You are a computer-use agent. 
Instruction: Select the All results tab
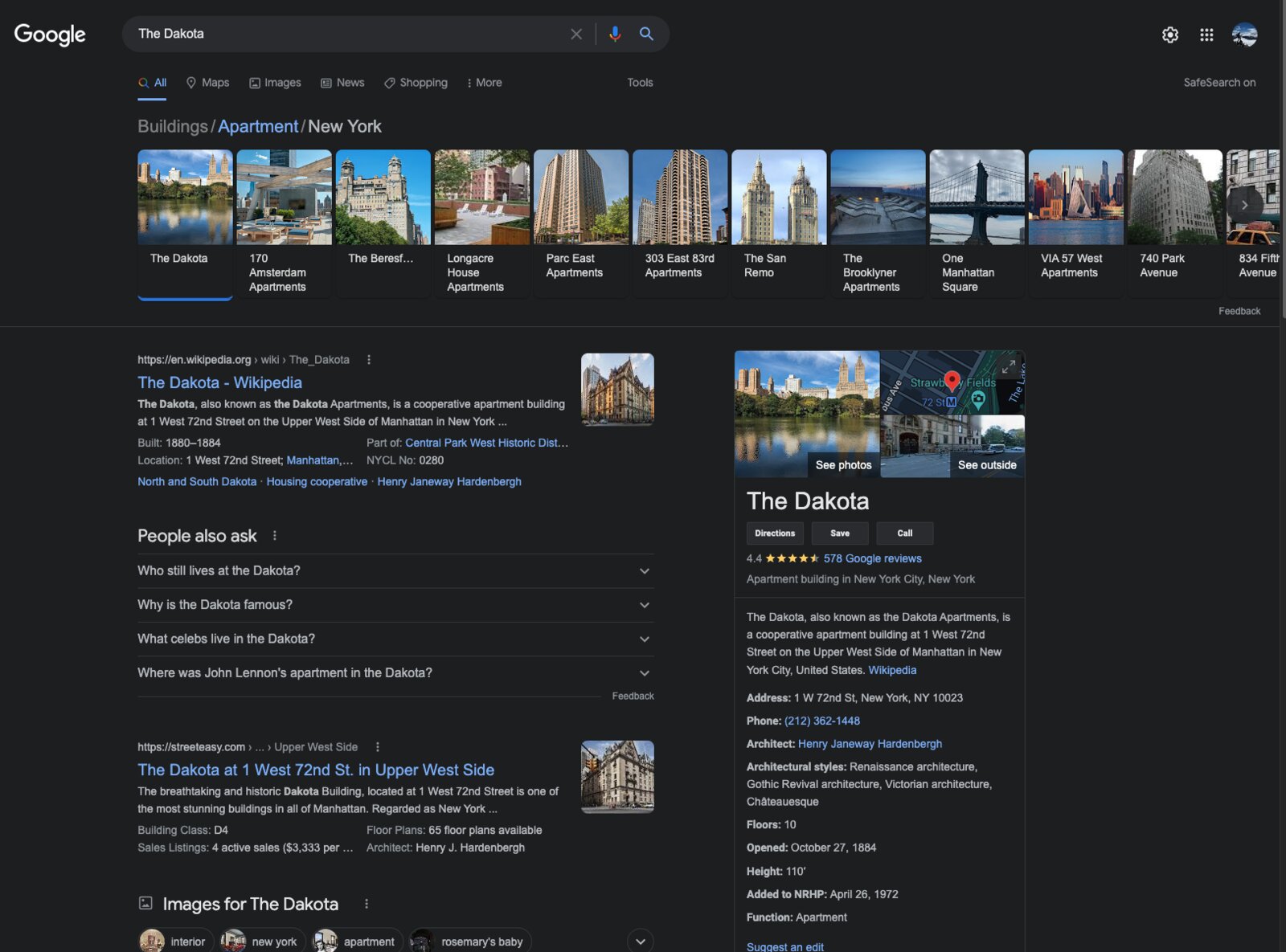152,83
